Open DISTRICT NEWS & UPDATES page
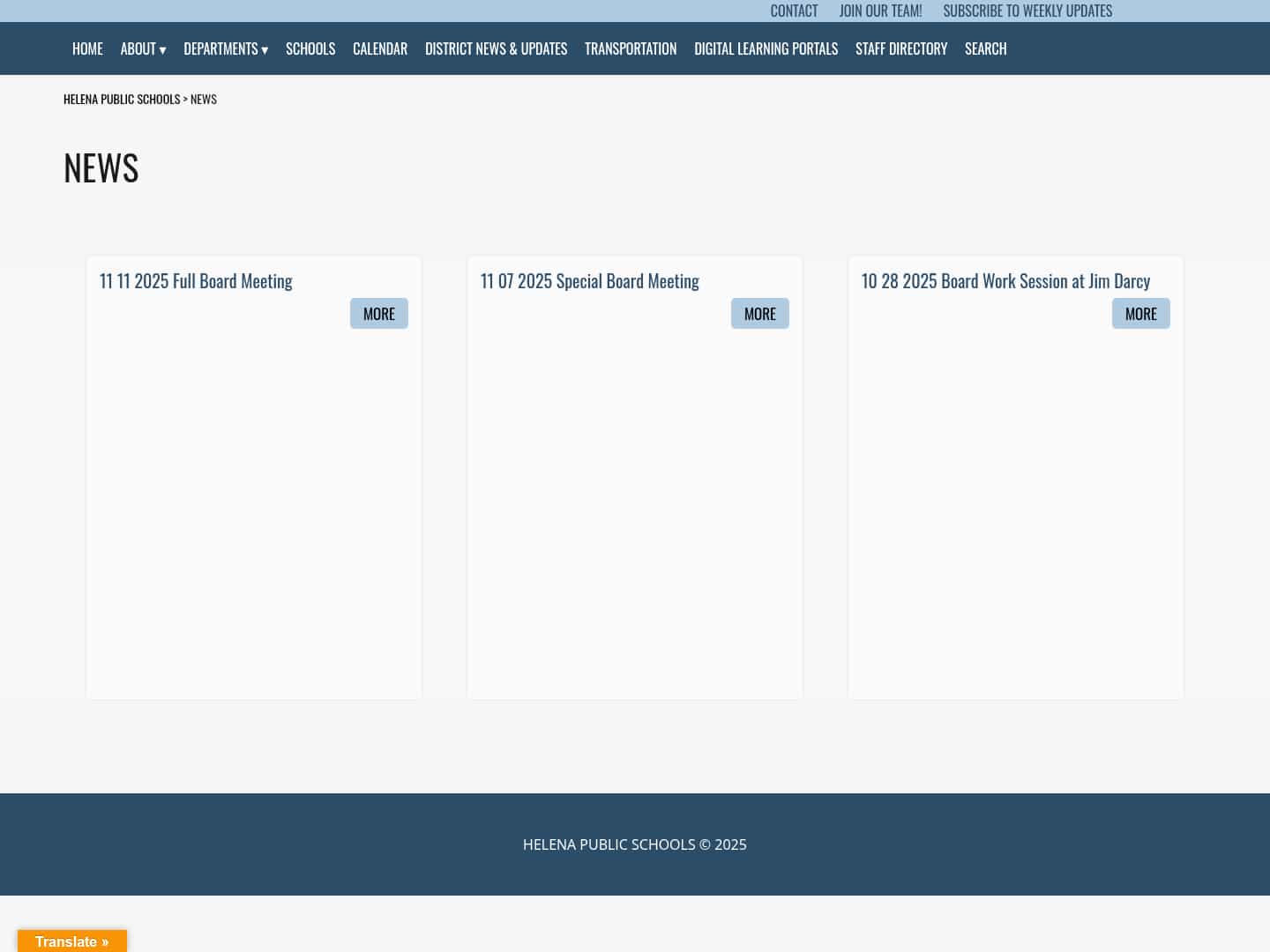The height and width of the screenshot is (952, 1270). point(496,48)
